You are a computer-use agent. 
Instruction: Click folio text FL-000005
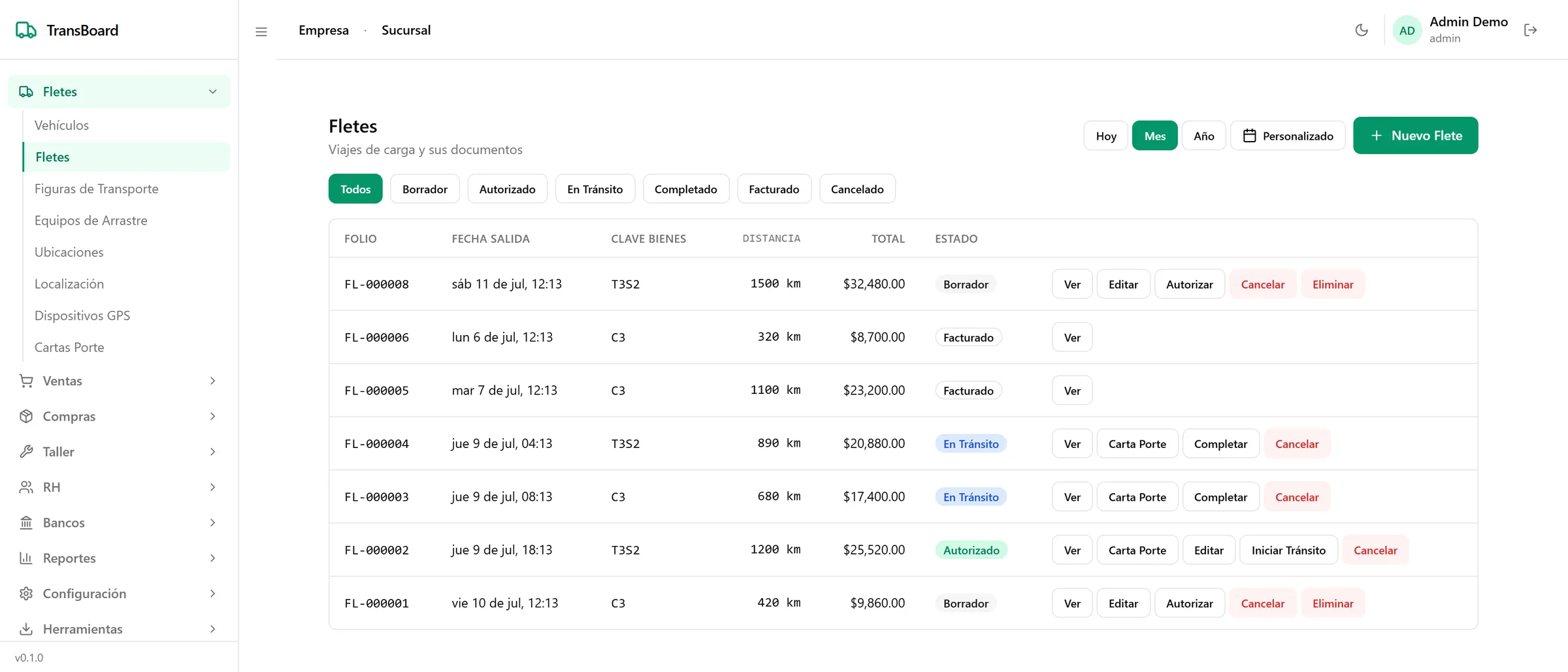[377, 391]
